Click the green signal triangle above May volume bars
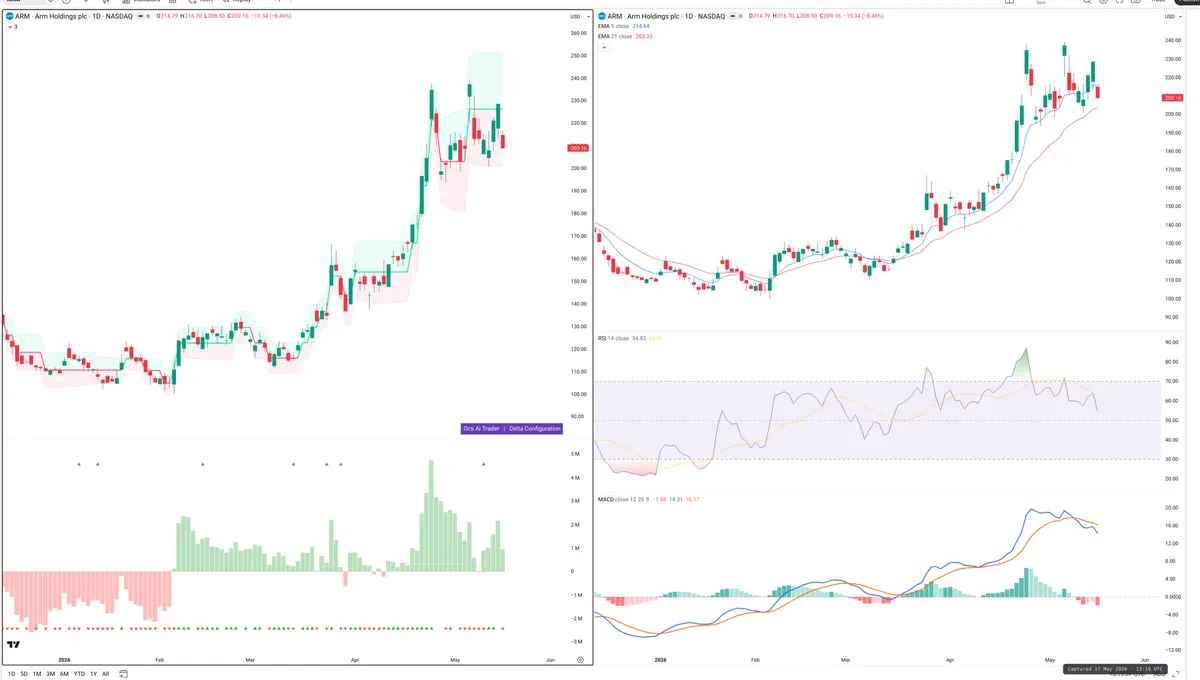 pyautogui.click(x=484, y=464)
